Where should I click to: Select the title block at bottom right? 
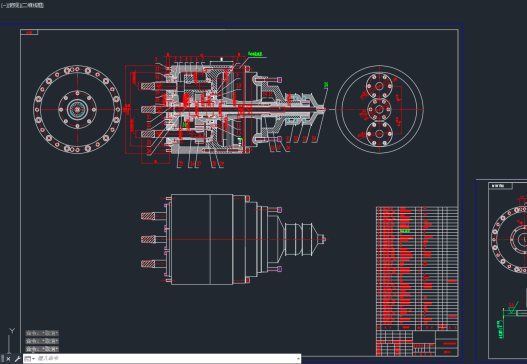pyautogui.click(x=417, y=343)
